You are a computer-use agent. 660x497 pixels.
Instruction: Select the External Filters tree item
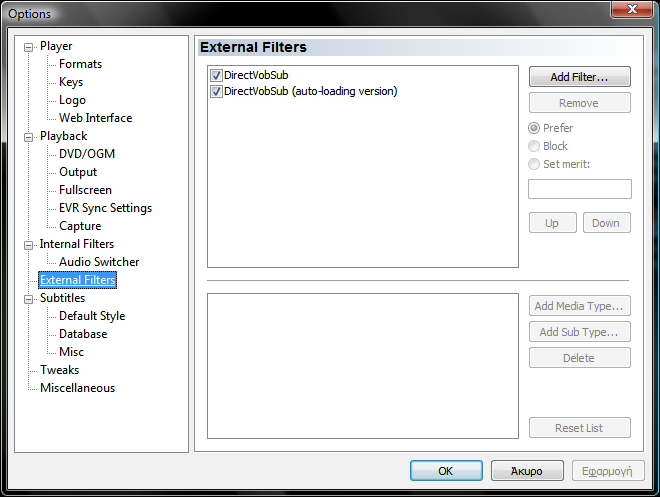(x=77, y=280)
